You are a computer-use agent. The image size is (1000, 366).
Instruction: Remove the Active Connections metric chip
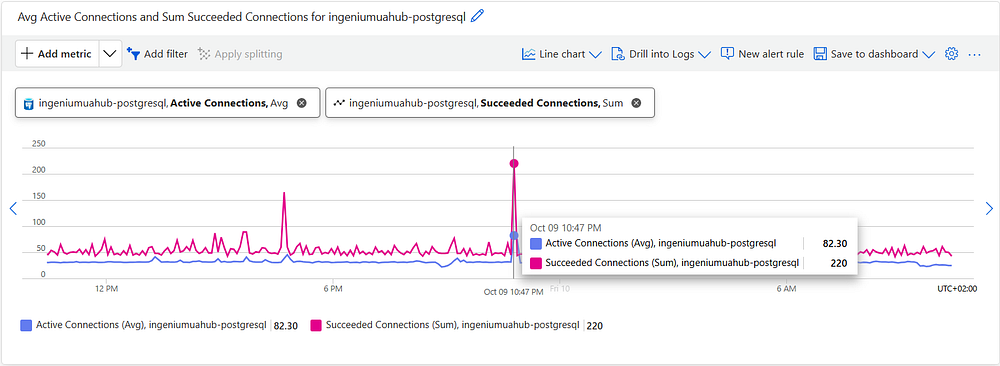[302, 103]
